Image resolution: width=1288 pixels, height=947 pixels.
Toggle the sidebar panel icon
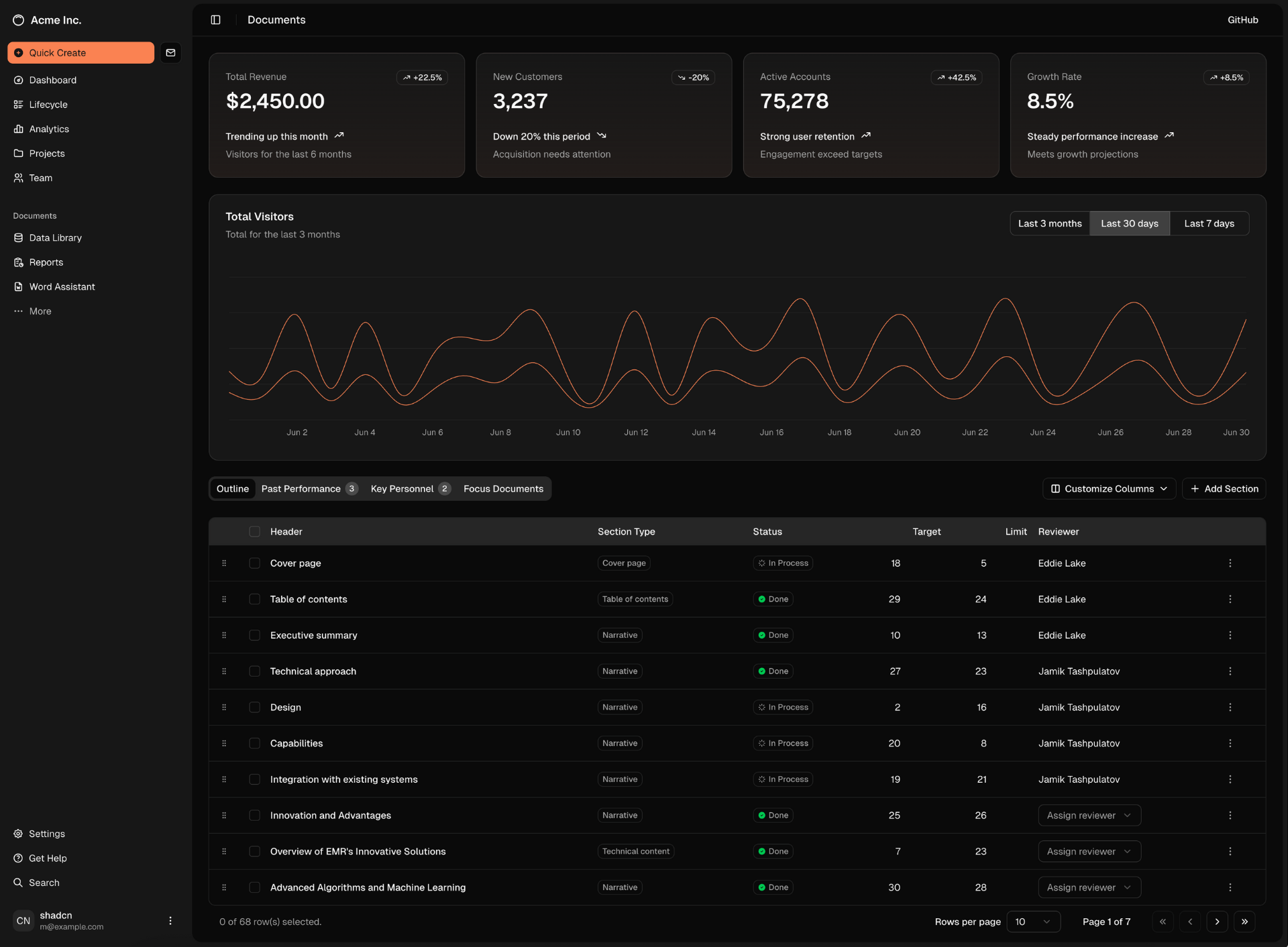coord(215,20)
